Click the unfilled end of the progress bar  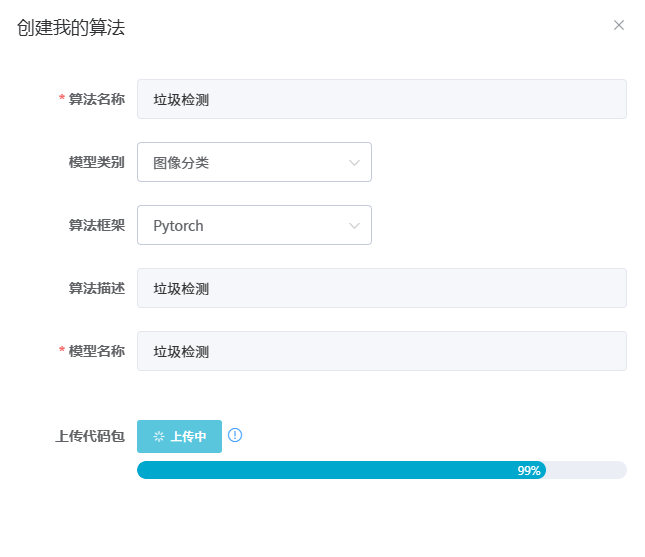pyautogui.click(x=587, y=470)
